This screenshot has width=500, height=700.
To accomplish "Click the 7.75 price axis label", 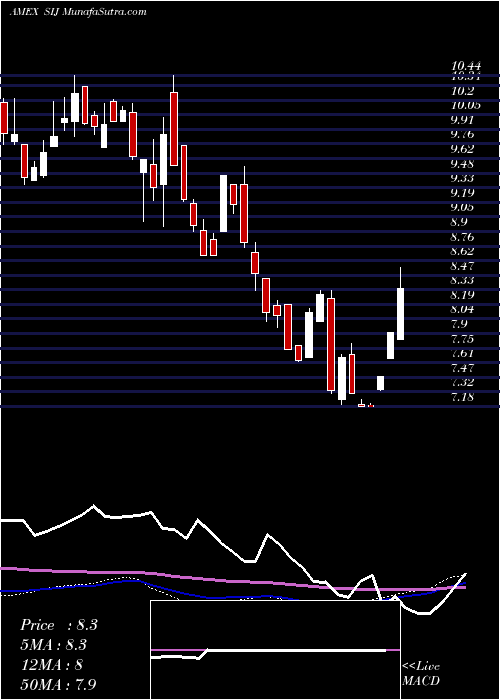I will pyautogui.click(x=464, y=339).
